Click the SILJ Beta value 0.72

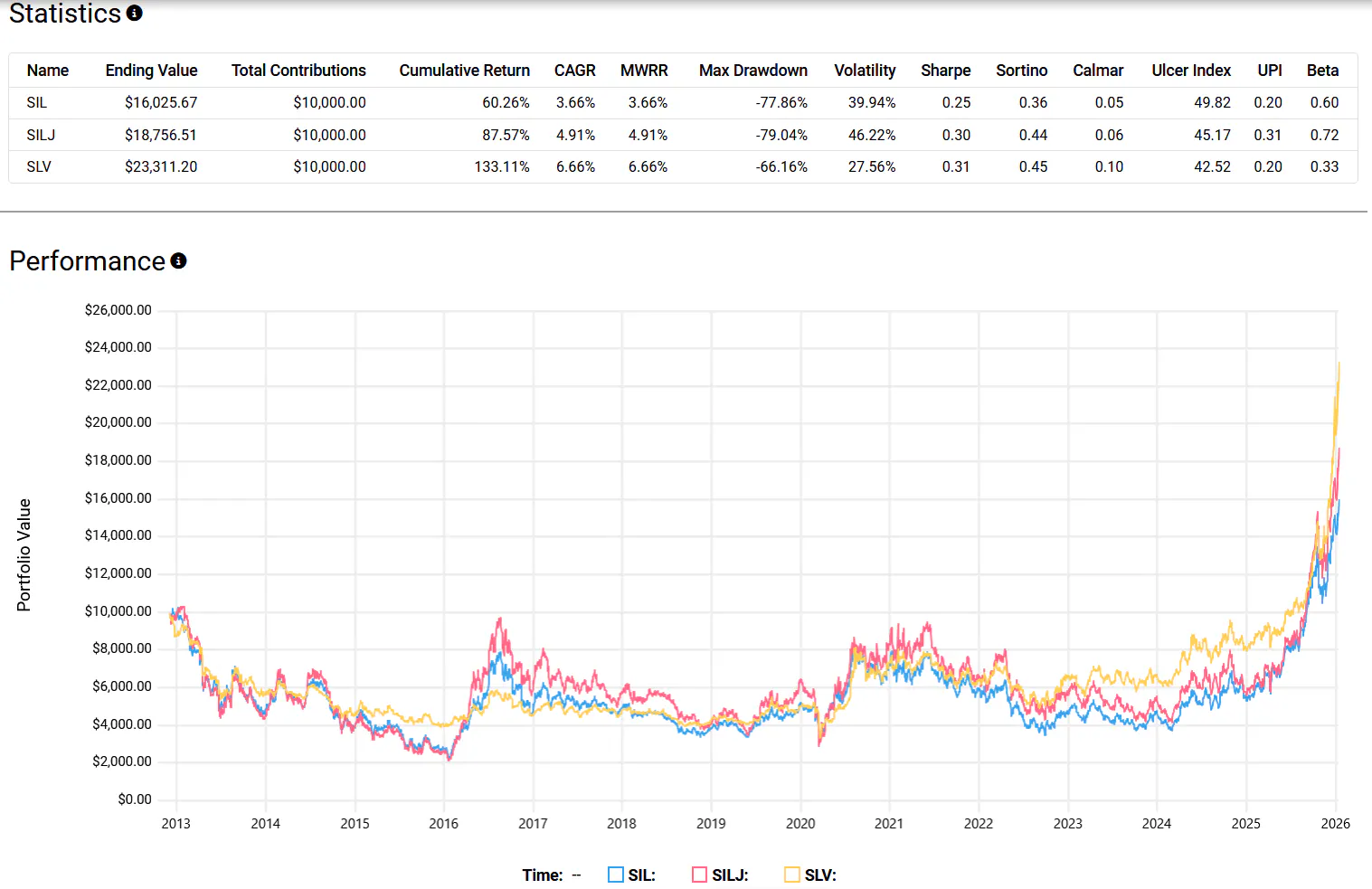[x=1324, y=136]
